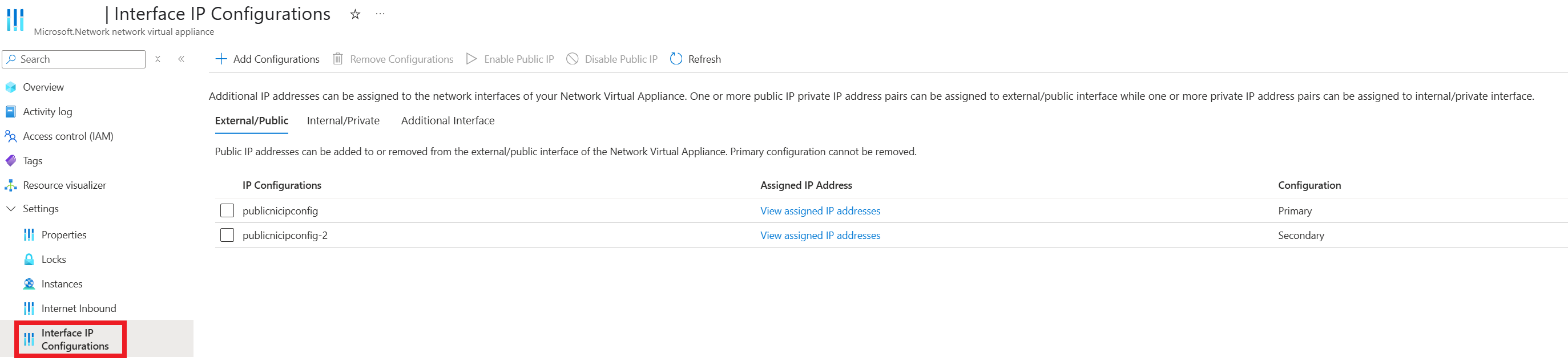Click the favorite star icon

[355, 14]
